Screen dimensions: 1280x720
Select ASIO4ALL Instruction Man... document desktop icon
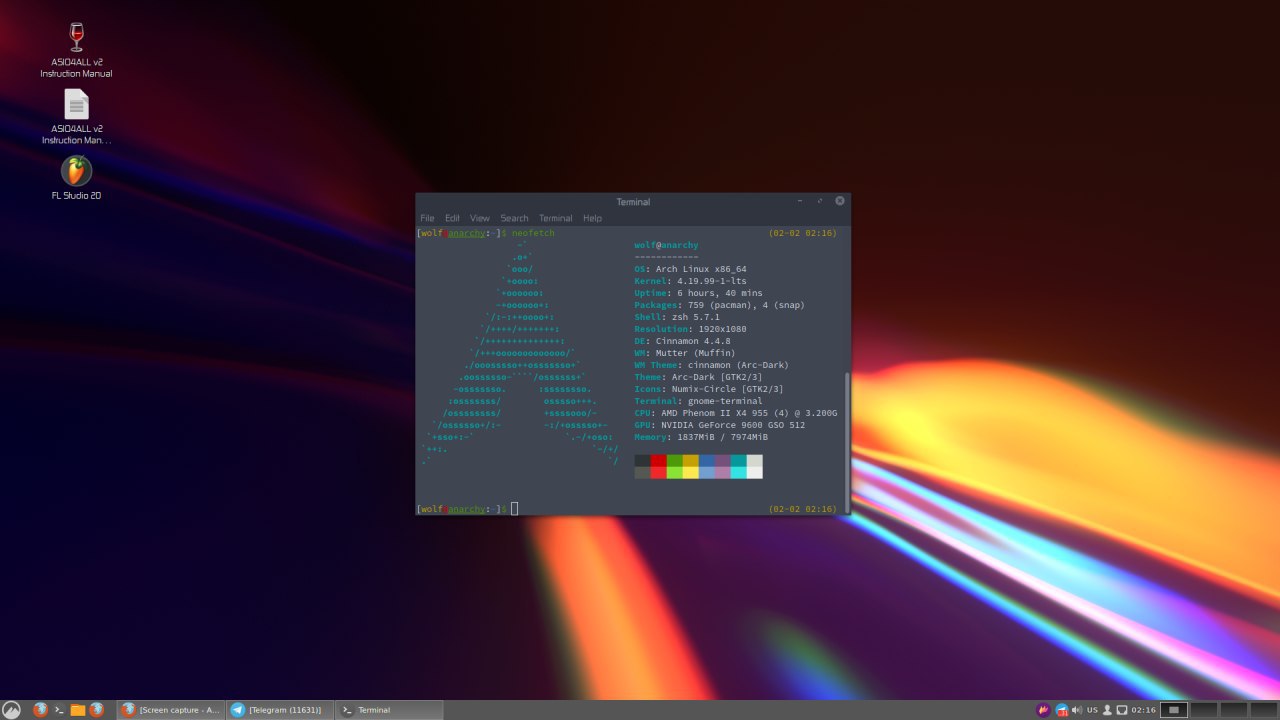76,117
